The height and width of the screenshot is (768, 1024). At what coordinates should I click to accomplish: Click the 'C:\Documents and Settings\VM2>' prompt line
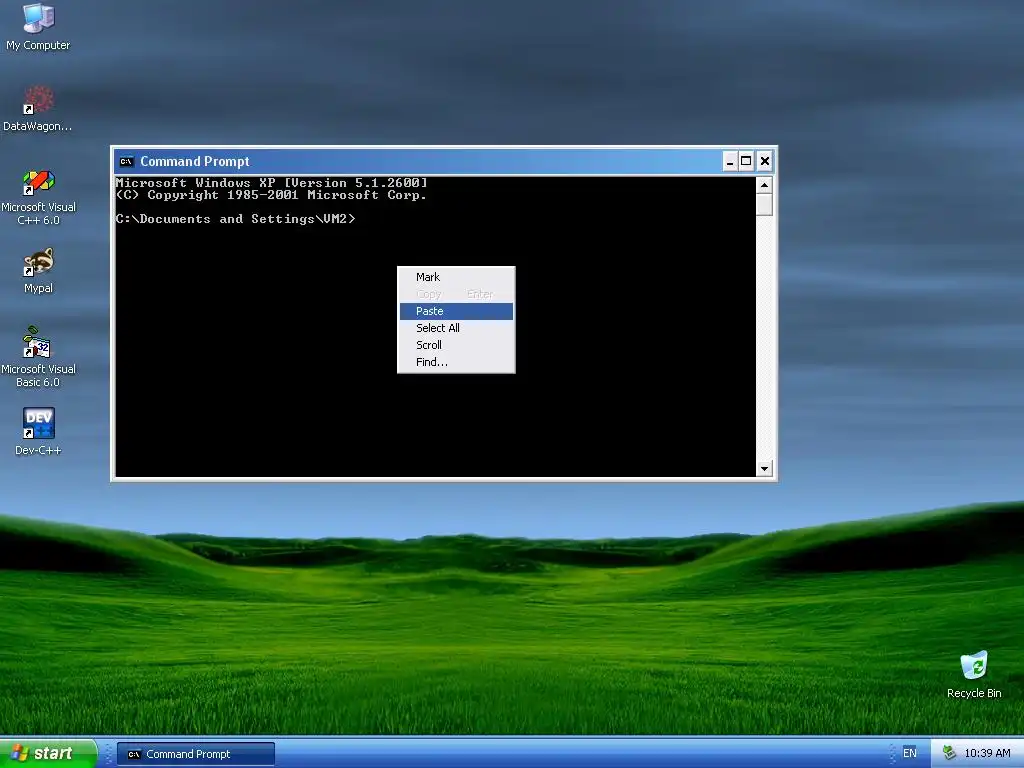point(236,219)
